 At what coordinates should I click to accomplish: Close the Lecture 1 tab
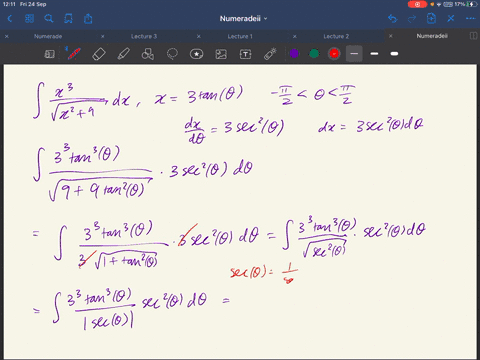click(199, 36)
